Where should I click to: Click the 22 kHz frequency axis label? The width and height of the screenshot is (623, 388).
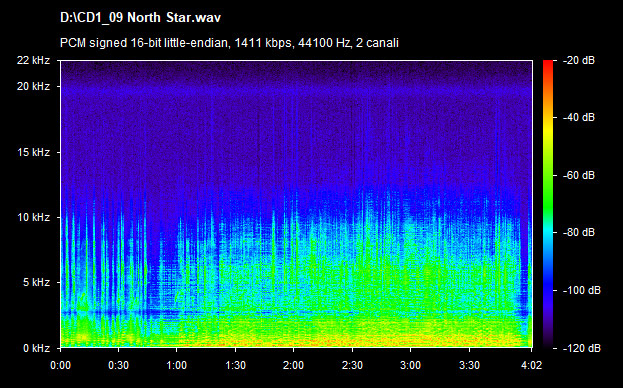33,60
